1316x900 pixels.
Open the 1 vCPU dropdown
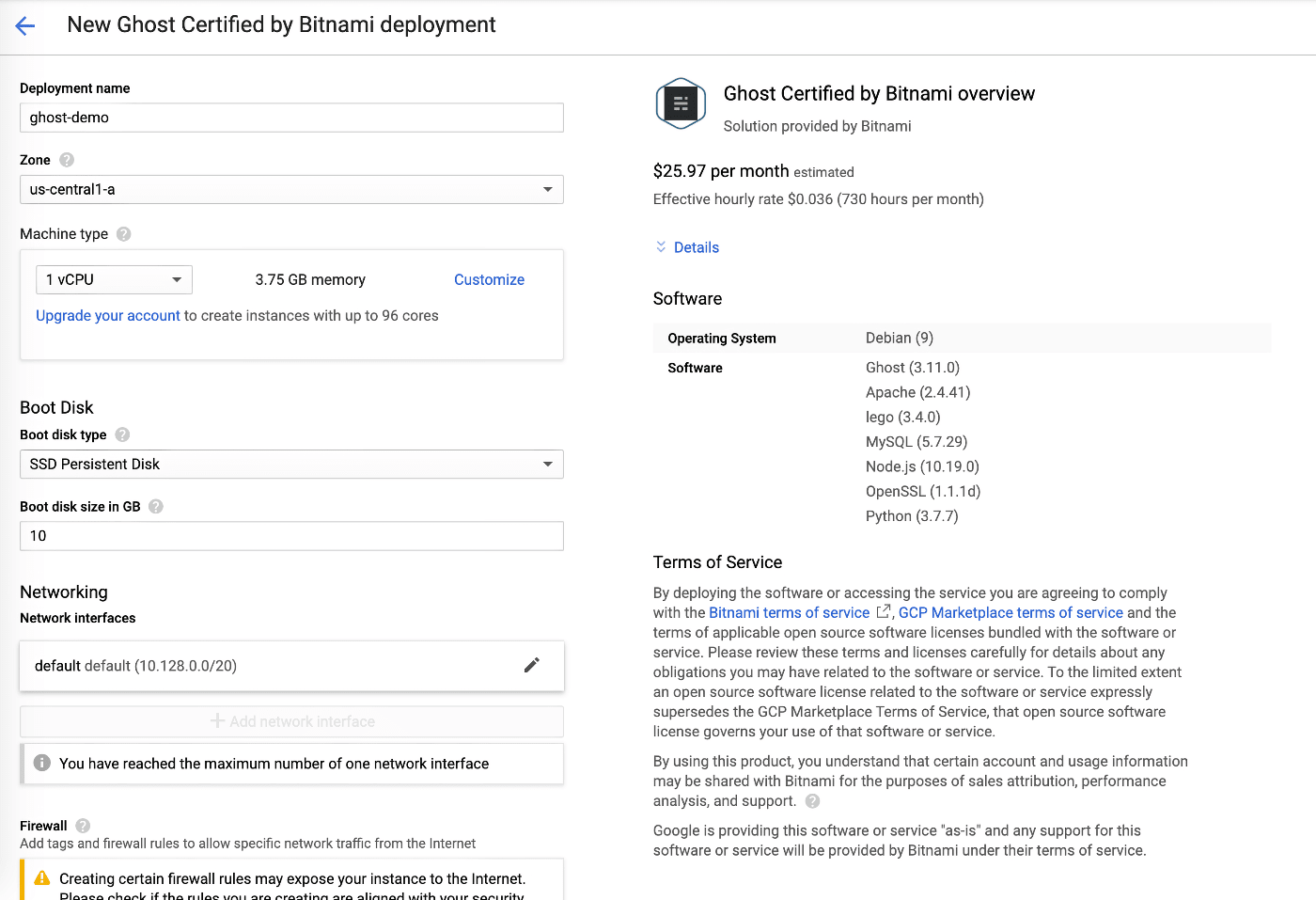[x=114, y=279]
